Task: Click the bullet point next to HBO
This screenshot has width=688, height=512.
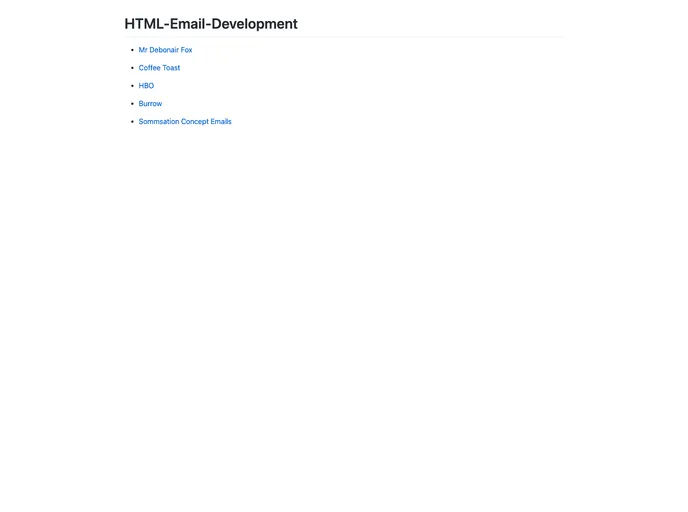Action: click(132, 86)
